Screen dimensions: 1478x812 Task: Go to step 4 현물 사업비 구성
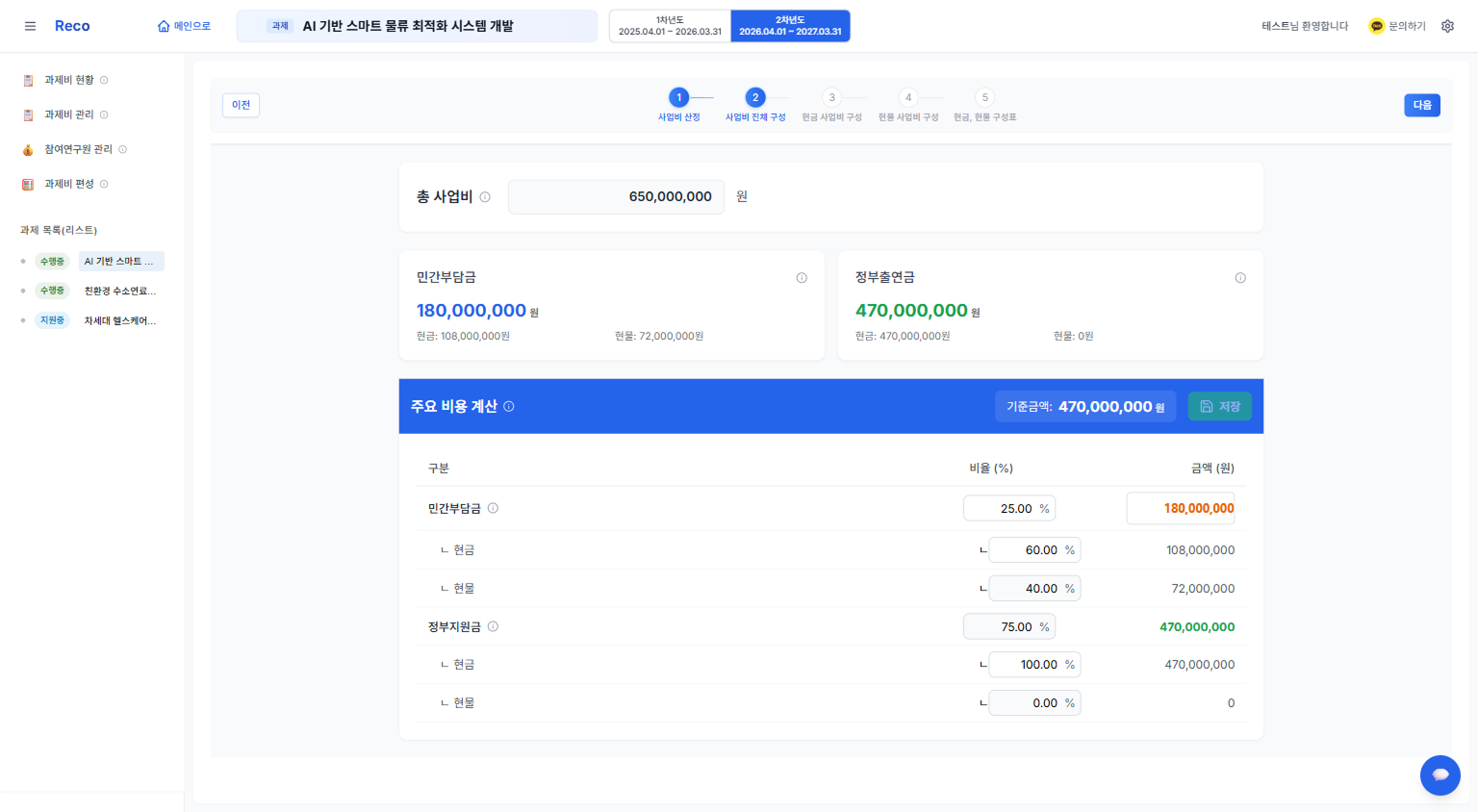[908, 104]
